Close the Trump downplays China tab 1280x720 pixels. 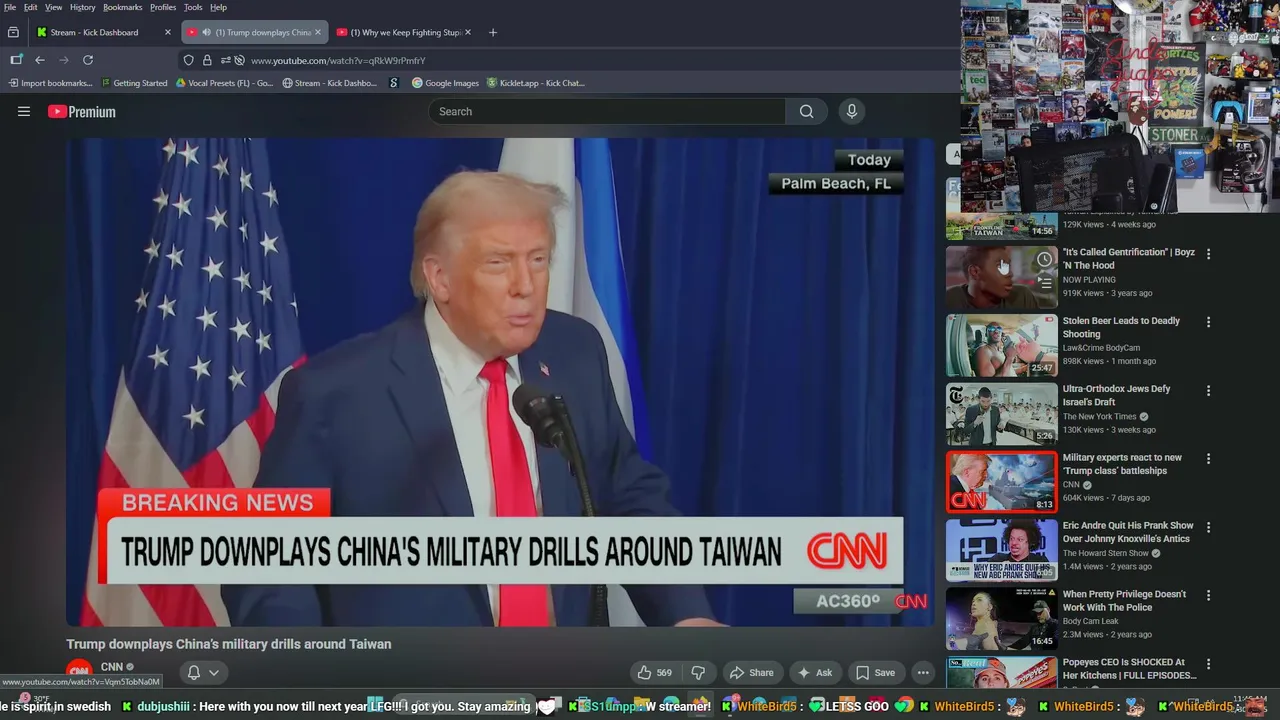coord(318,32)
